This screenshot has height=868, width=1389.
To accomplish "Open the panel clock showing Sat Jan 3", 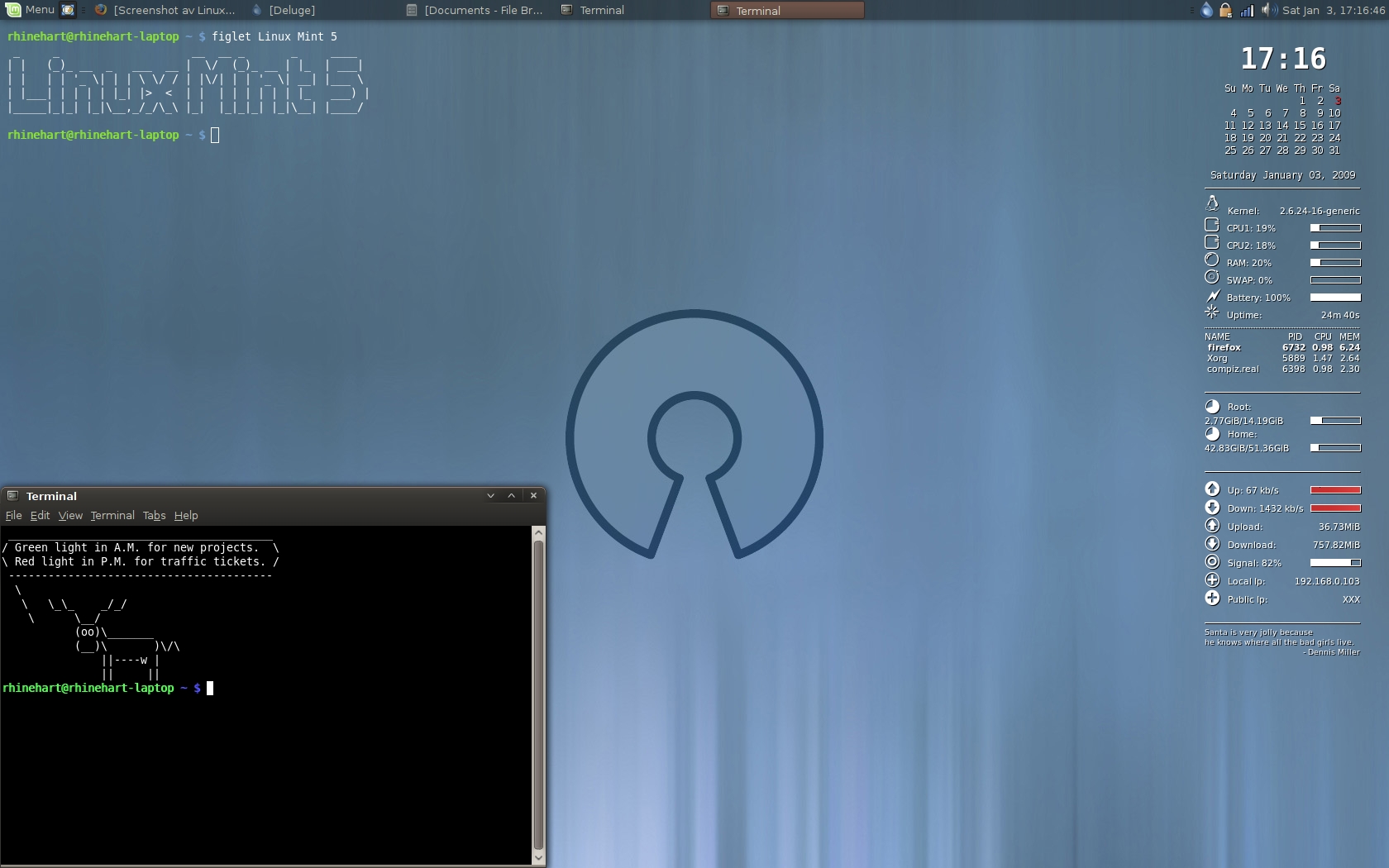I will pos(1334,10).
